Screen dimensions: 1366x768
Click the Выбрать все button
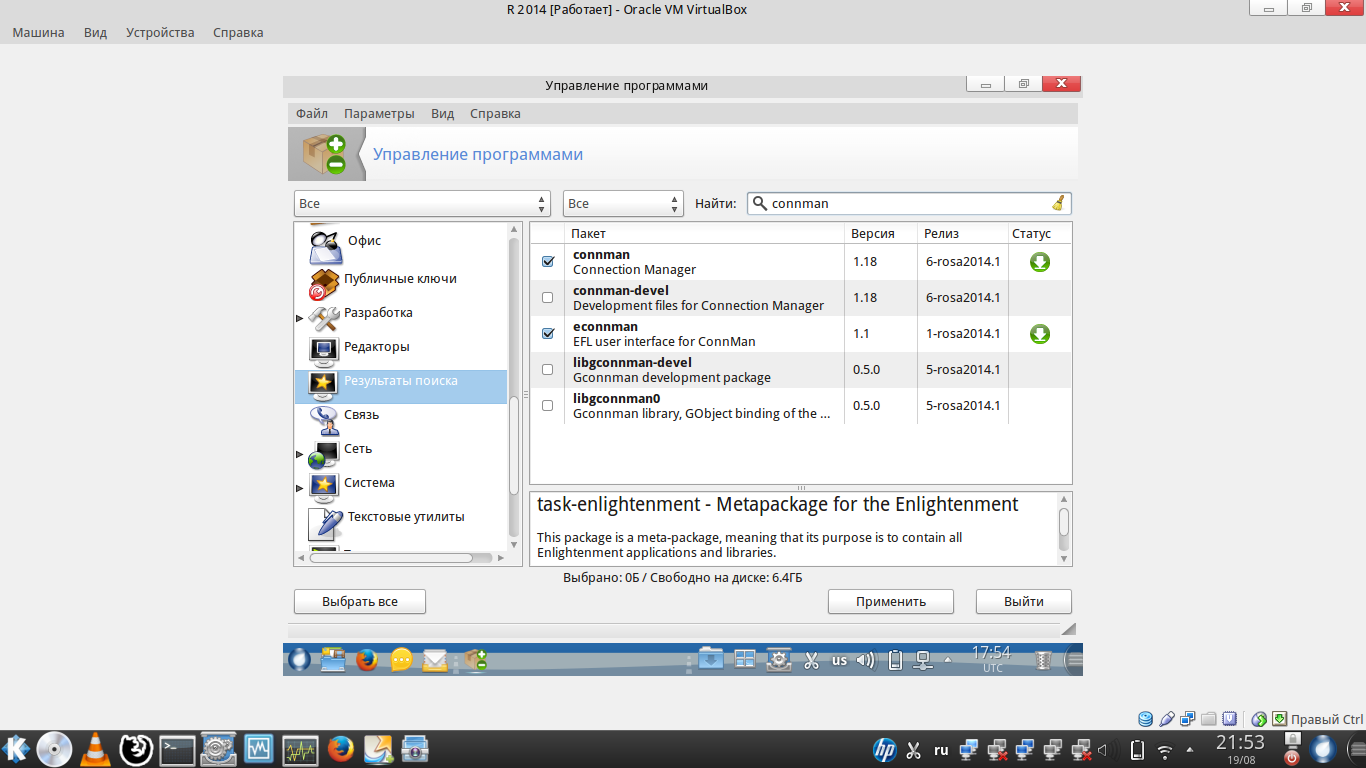pos(360,602)
